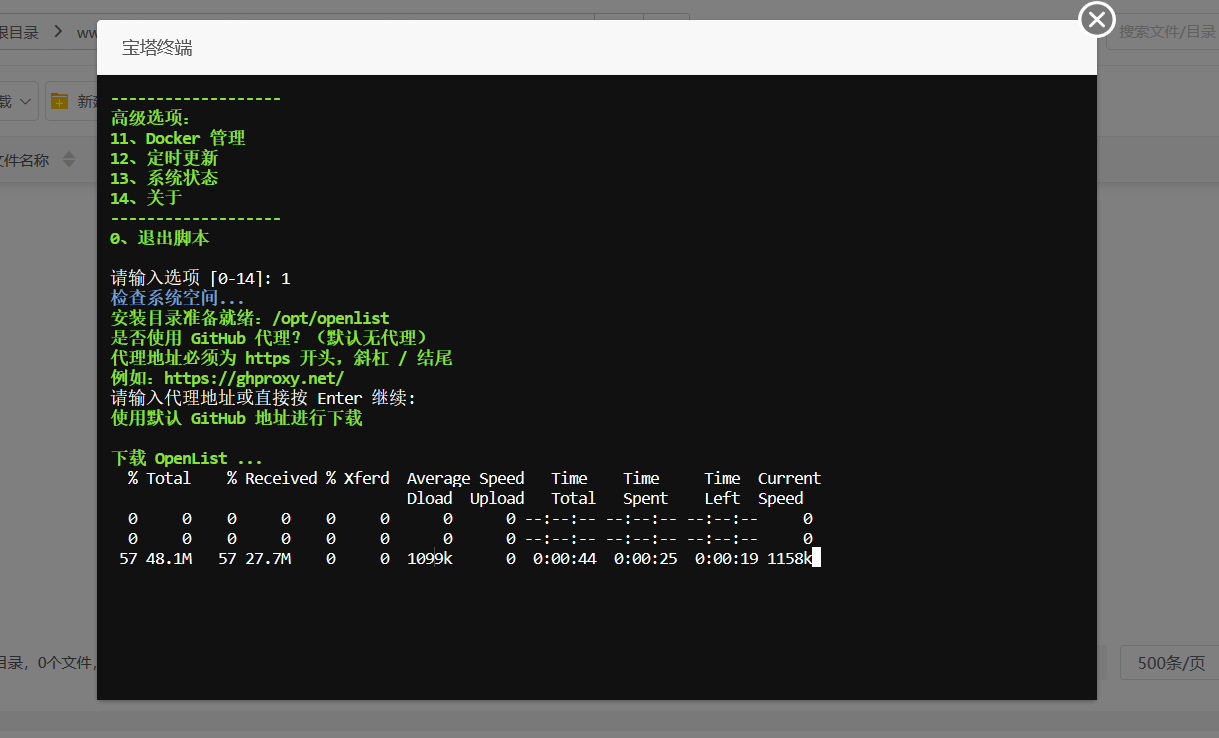The height and width of the screenshot is (738, 1219).
Task: Click the 宝塔终端 dialog title
Action: click(x=157, y=48)
